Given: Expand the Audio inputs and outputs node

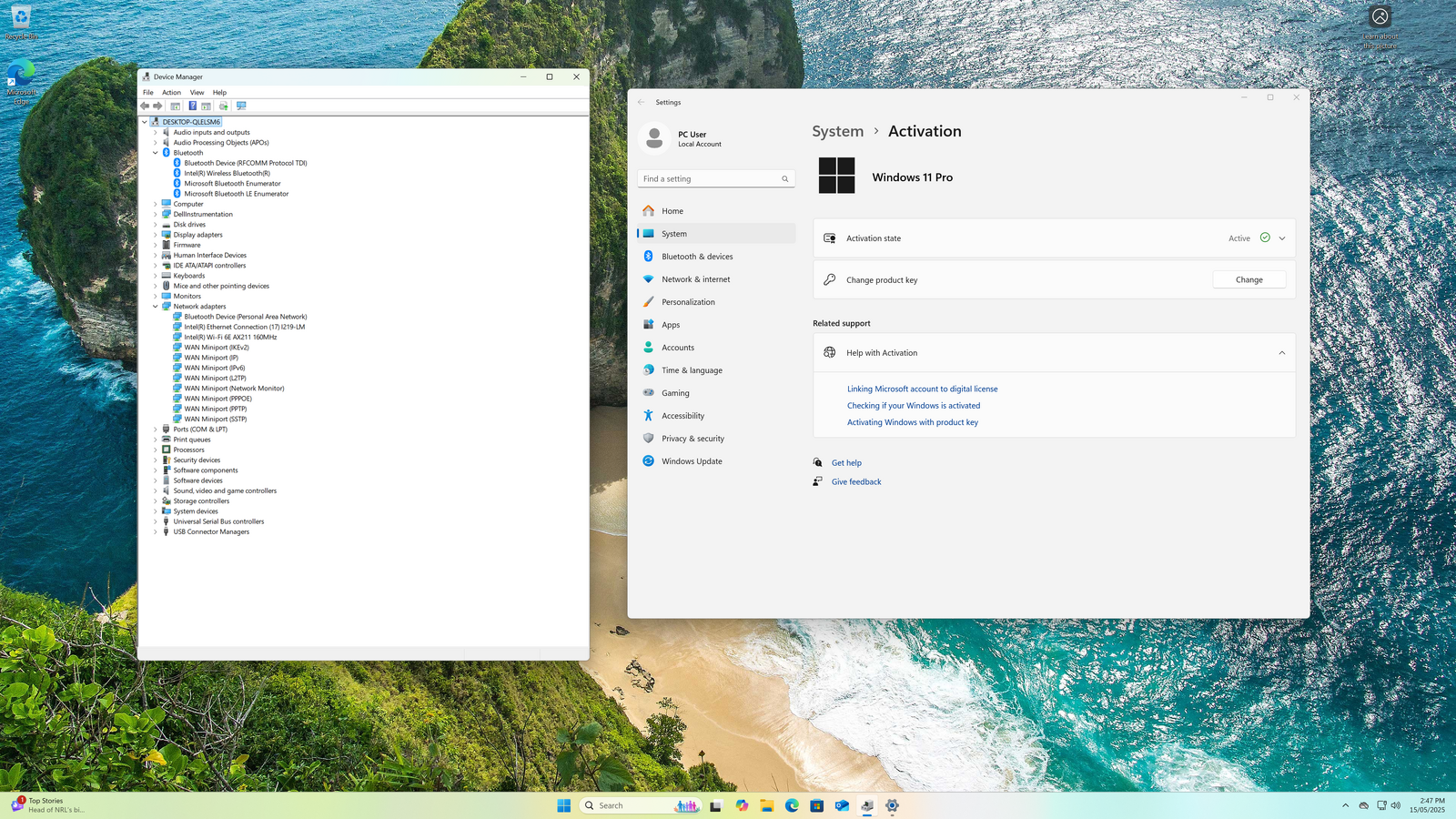Looking at the screenshot, I should pyautogui.click(x=156, y=133).
